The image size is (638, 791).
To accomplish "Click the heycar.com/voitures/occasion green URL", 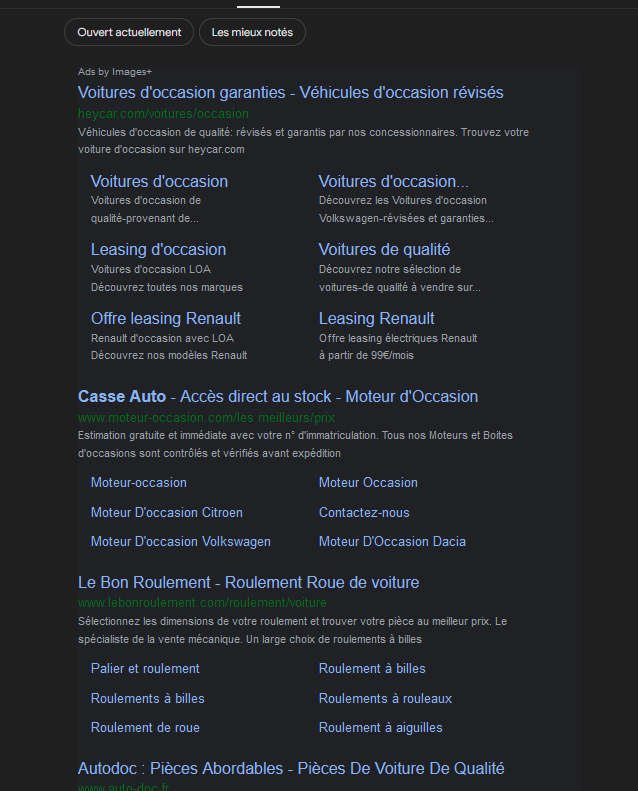I will click(x=163, y=114).
